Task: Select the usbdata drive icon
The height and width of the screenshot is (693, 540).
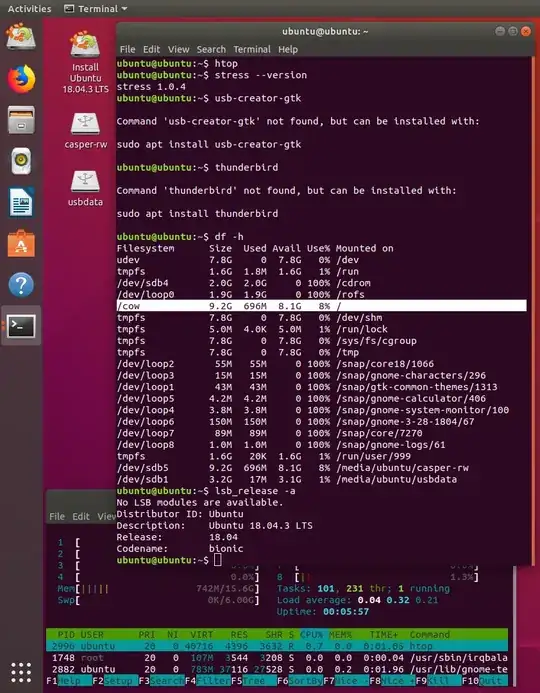Action: pos(85,188)
